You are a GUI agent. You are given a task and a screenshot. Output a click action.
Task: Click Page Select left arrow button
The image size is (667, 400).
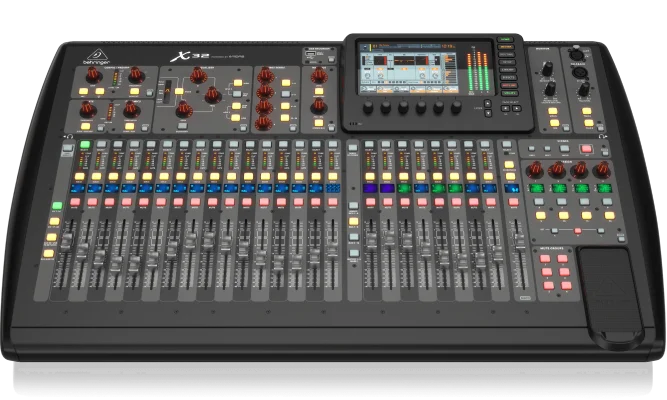click(x=505, y=109)
